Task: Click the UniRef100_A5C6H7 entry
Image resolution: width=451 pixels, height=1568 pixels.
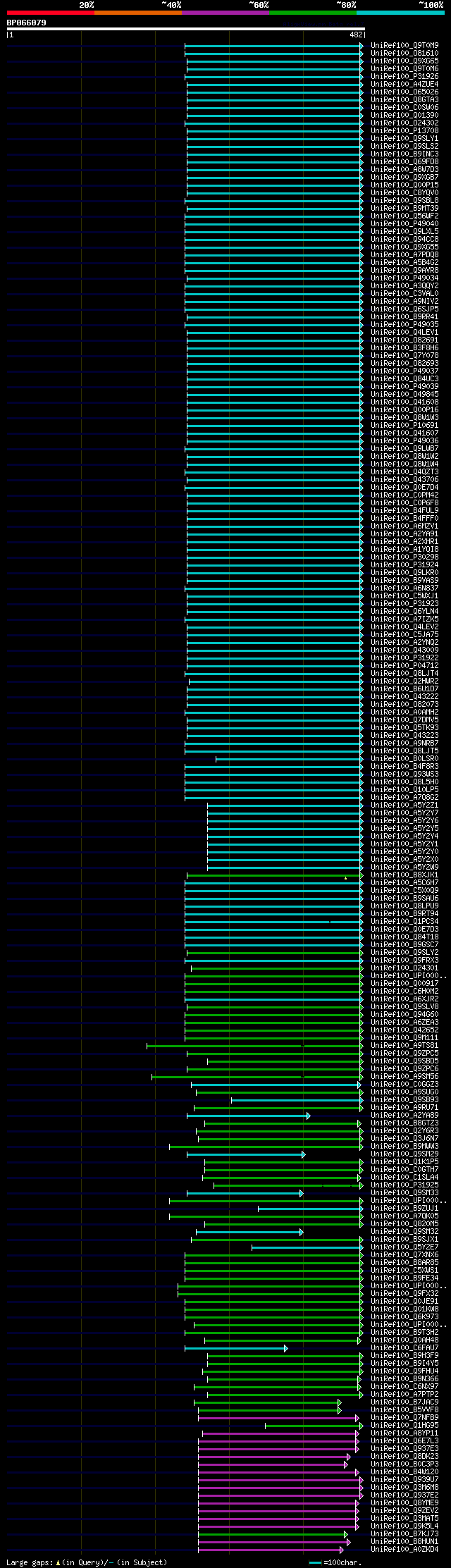Action: pyautogui.click(x=404, y=882)
